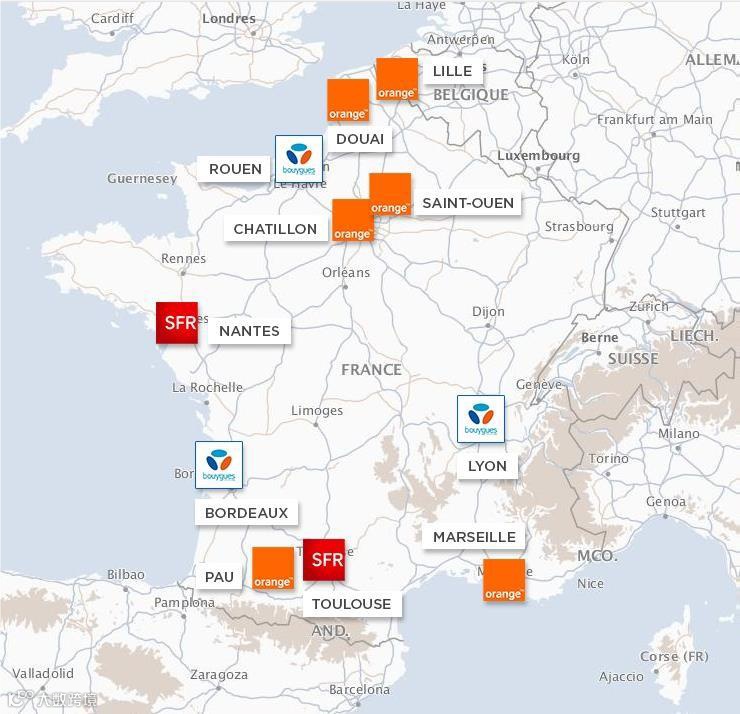Click Frankfurt am Main label
This screenshot has width=740, height=714.
(x=655, y=119)
